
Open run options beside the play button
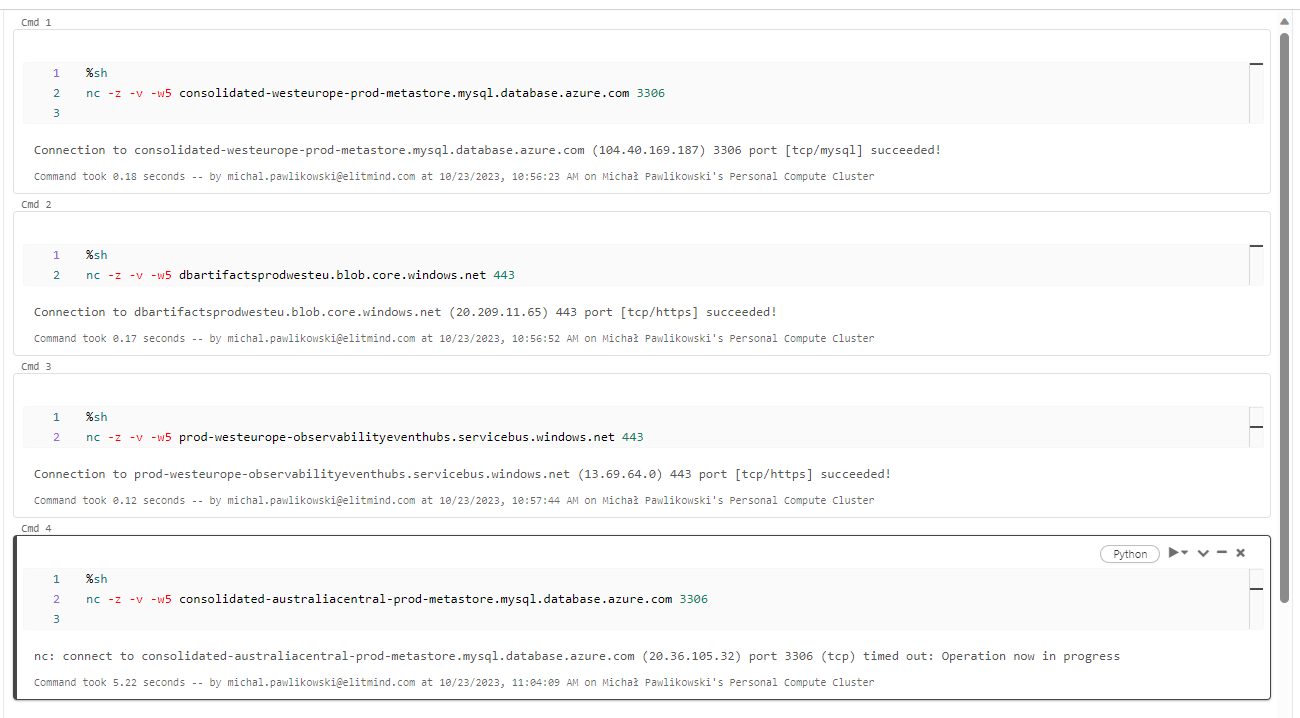click(1184, 553)
